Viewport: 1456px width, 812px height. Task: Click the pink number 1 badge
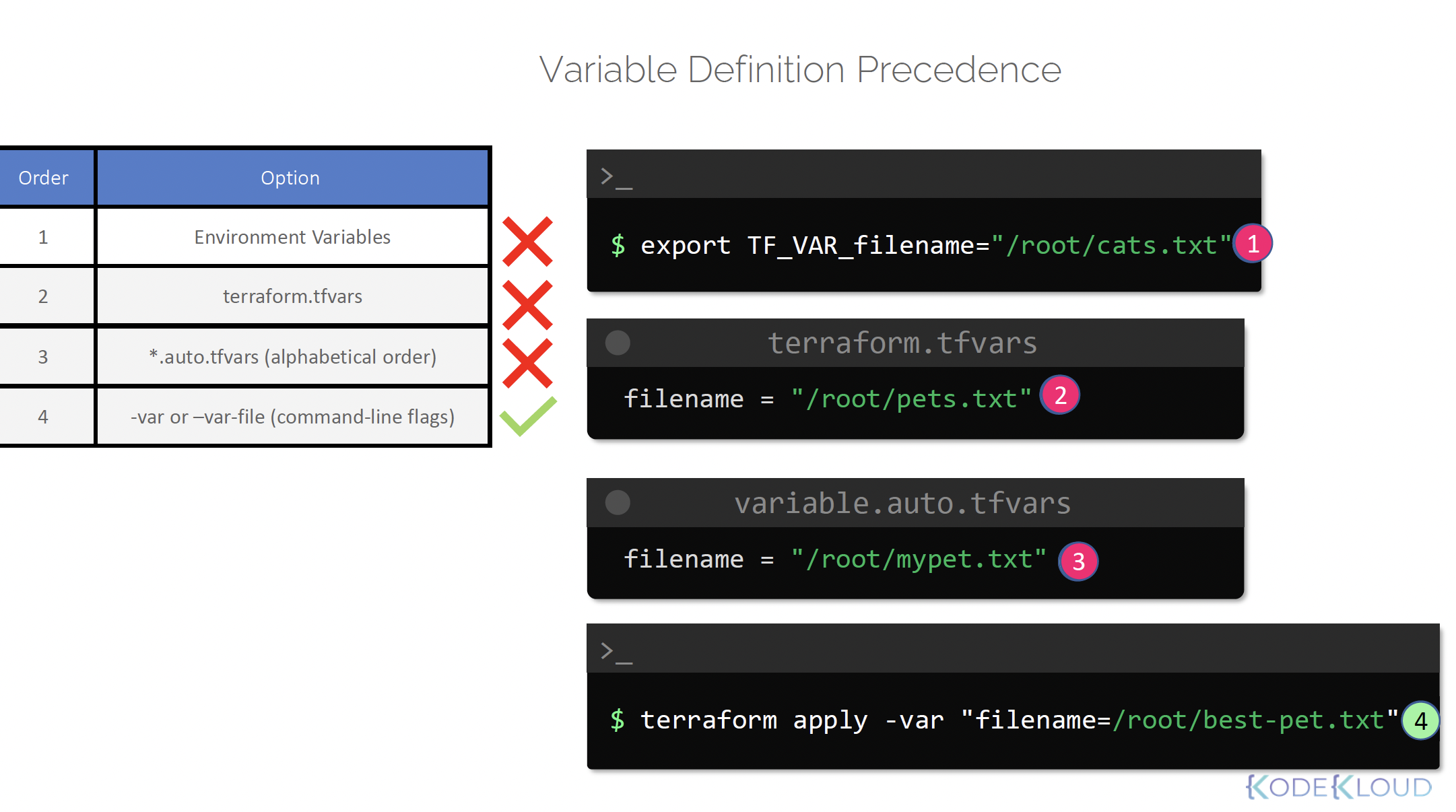(1253, 244)
